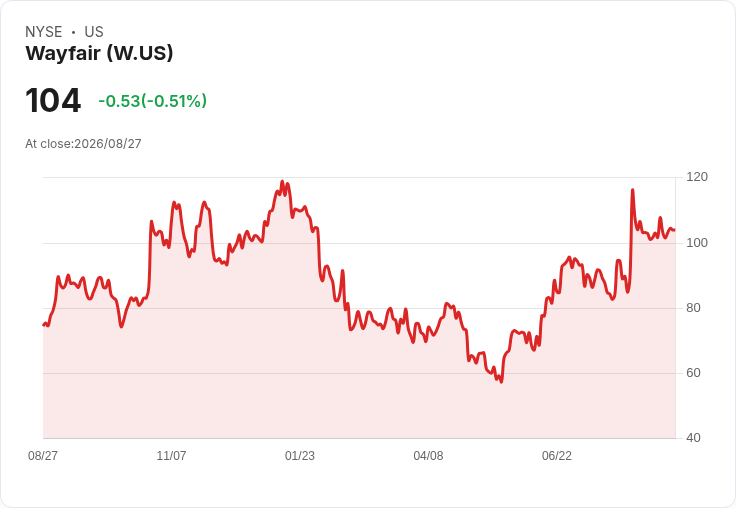
Task: Click the US market label
Action: pyautogui.click(x=94, y=32)
